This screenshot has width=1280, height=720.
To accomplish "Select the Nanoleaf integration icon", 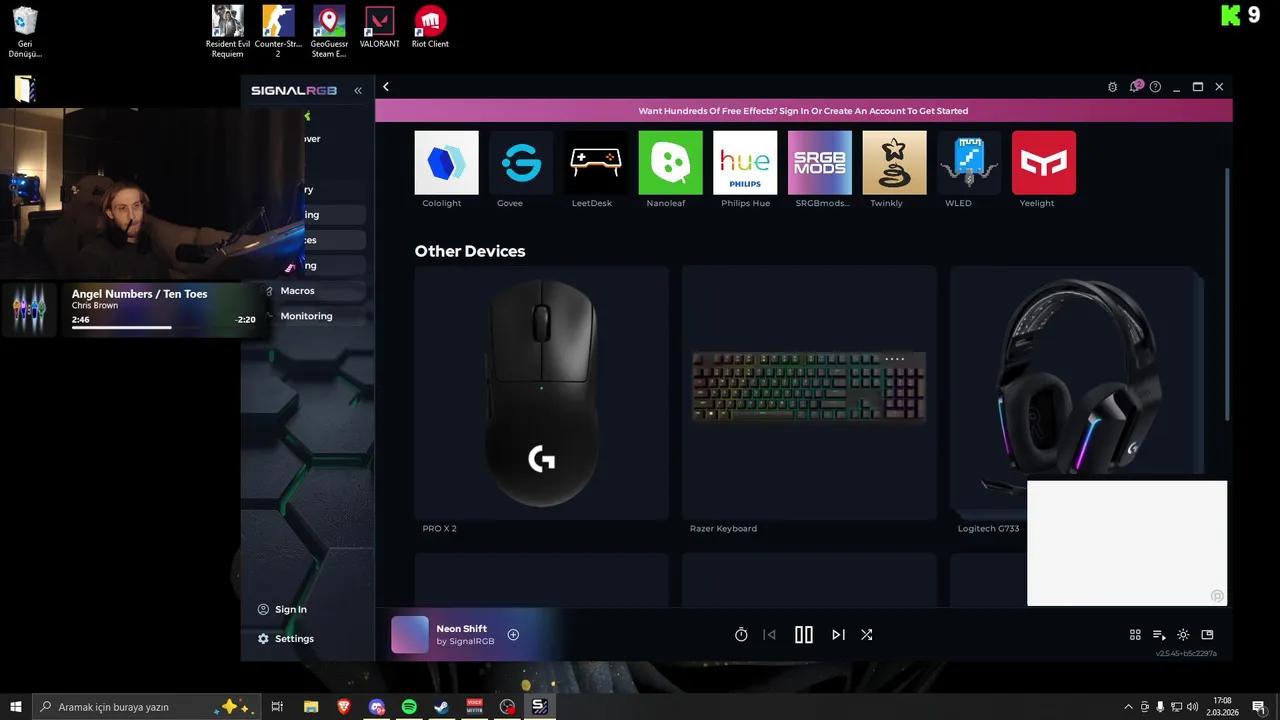I will tap(669, 162).
